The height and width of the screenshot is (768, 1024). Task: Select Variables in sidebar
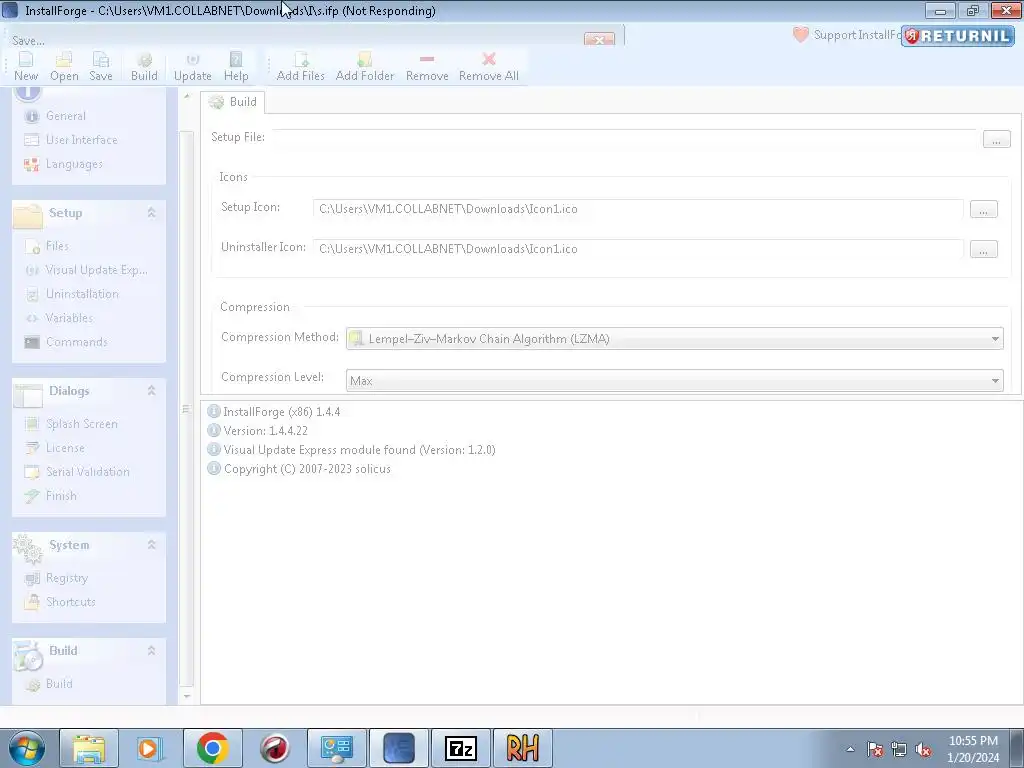click(59, 318)
